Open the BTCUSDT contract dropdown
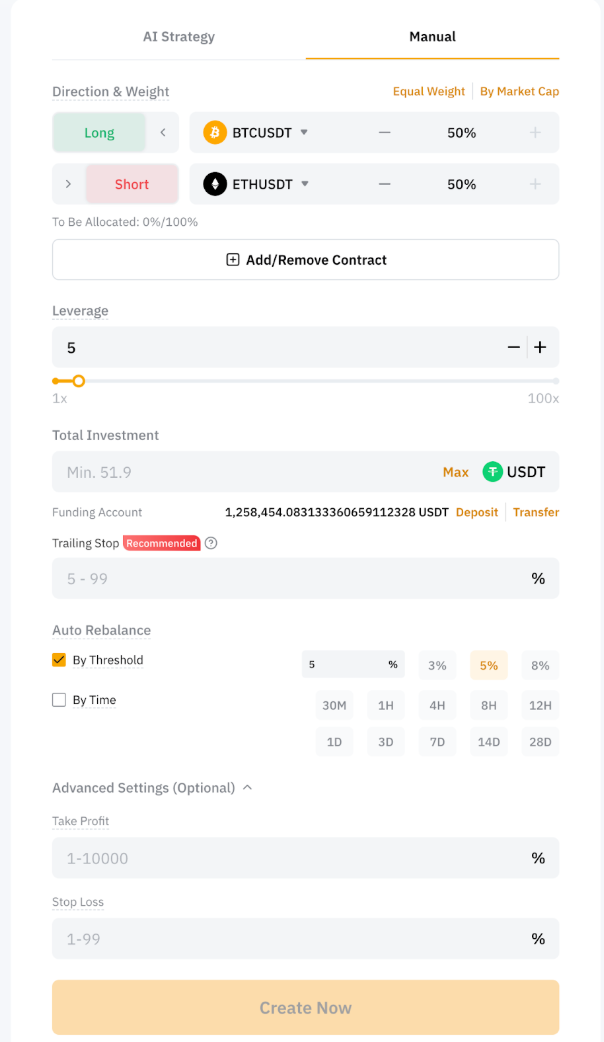 click(304, 133)
